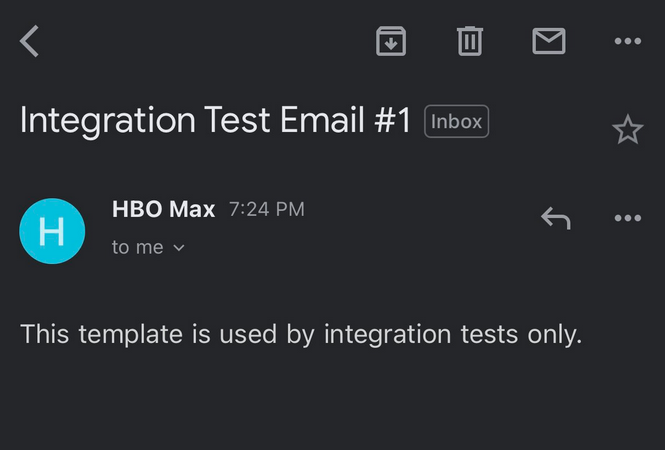The height and width of the screenshot is (450, 665).
Task: Tap the word "template" in the message body
Action: [131, 335]
